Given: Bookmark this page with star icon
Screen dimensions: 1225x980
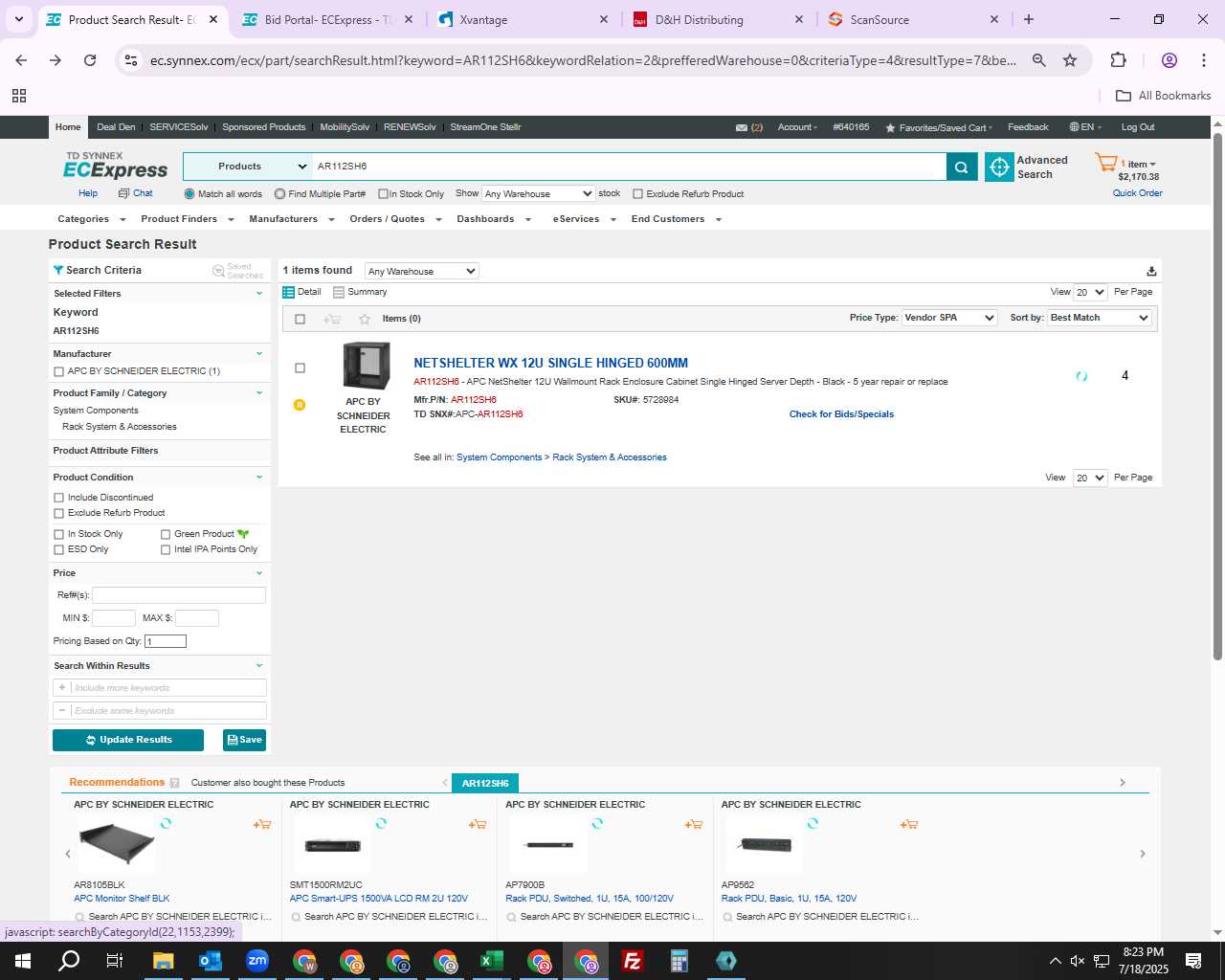Looking at the screenshot, I should (1070, 60).
